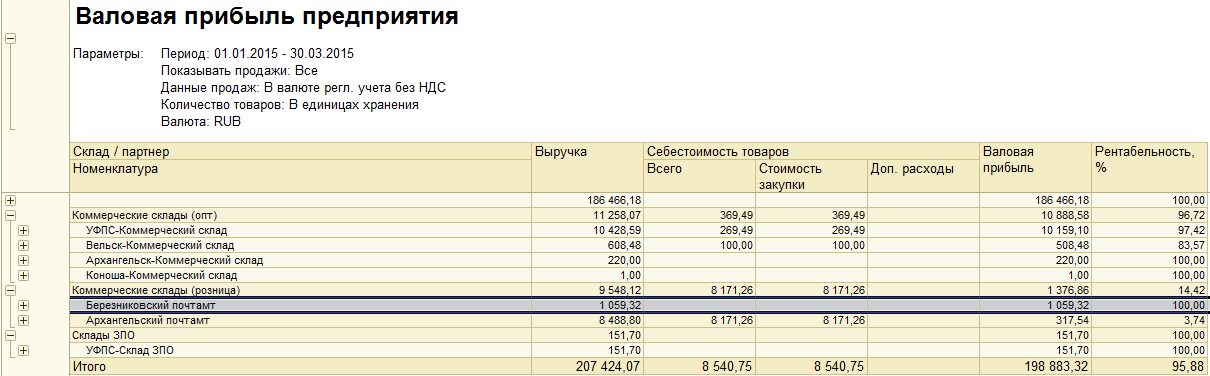The width and height of the screenshot is (1210, 376).
Task: Expand the Вельск-Коммерческий склад row
Action: point(23,245)
